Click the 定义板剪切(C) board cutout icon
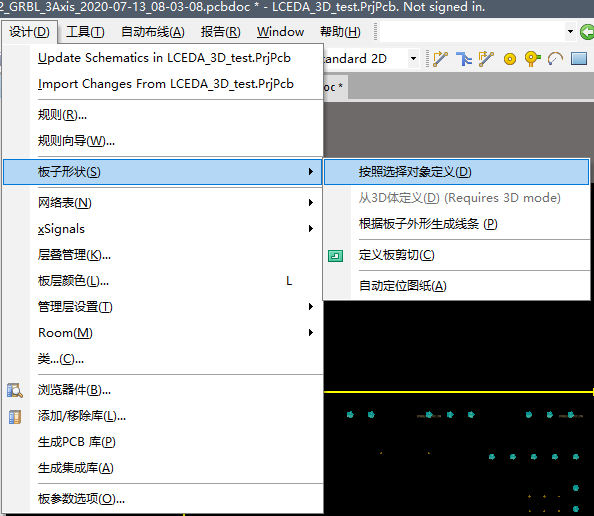 coord(335,256)
